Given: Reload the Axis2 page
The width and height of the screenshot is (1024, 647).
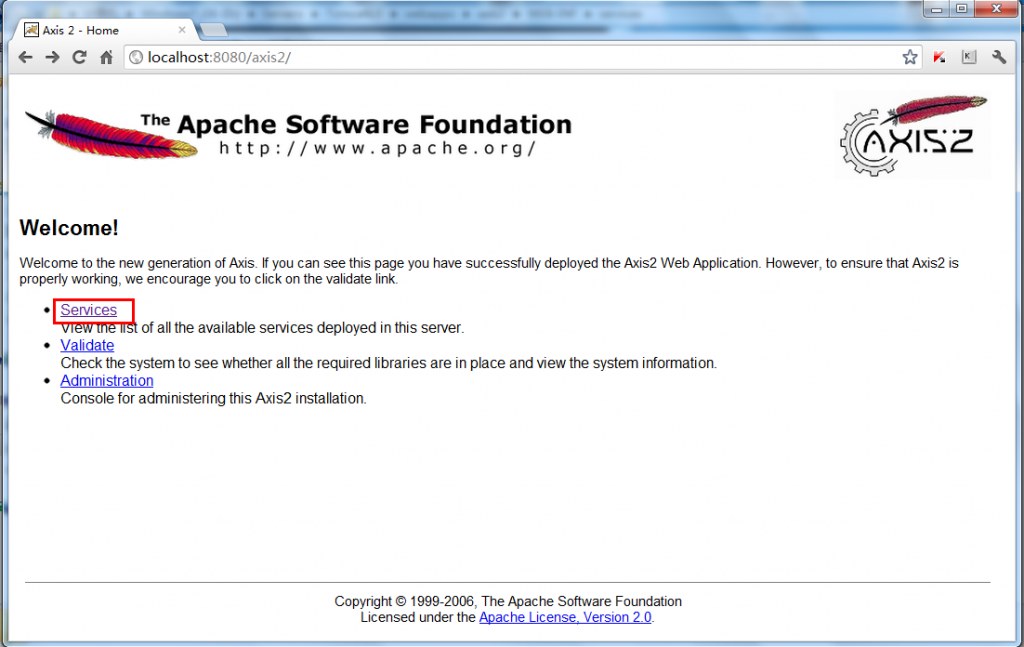Looking at the screenshot, I should 79,57.
